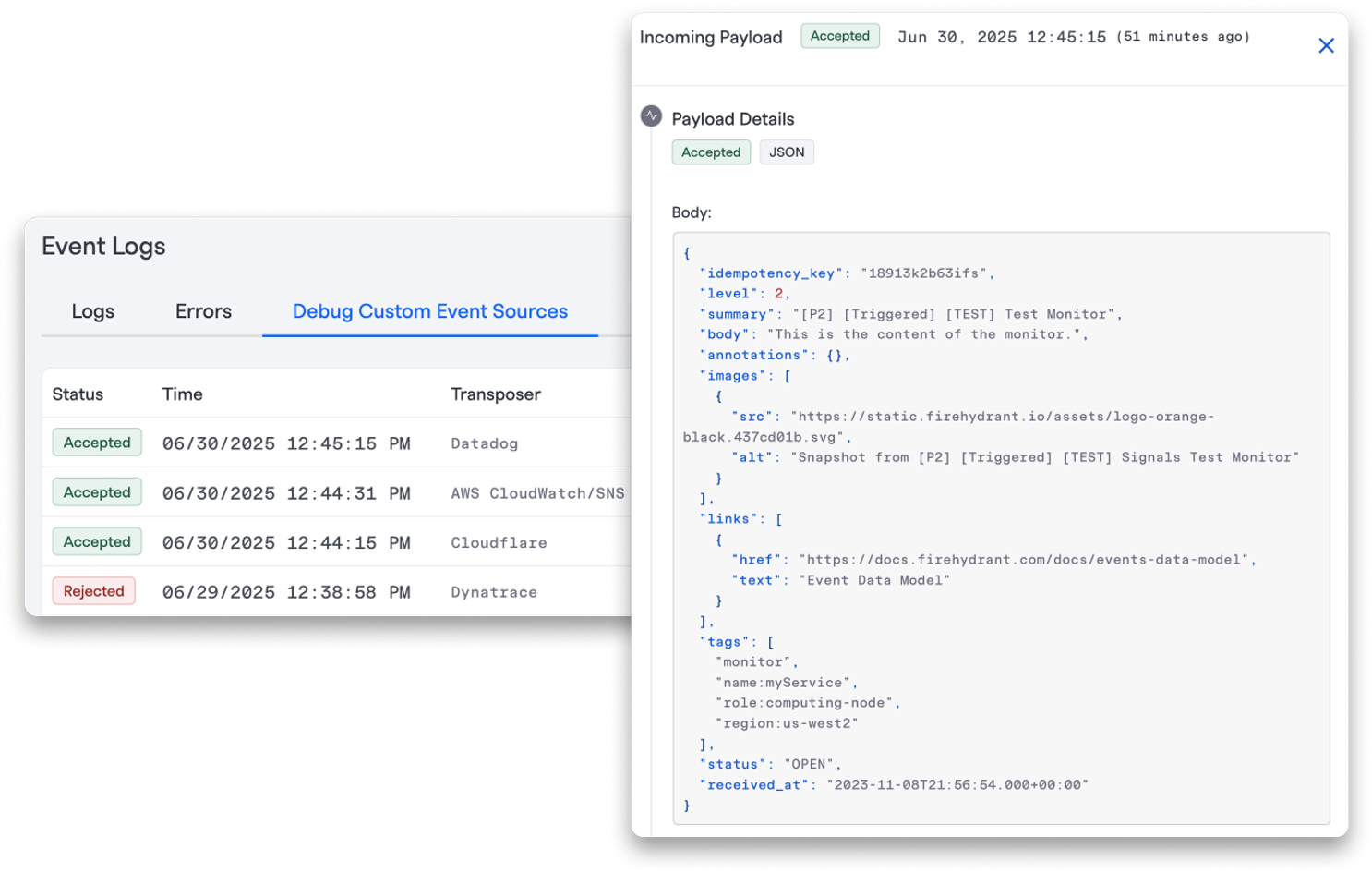Select Debug Custom Event Sources tab
The image size is (1372, 873).
click(x=430, y=311)
